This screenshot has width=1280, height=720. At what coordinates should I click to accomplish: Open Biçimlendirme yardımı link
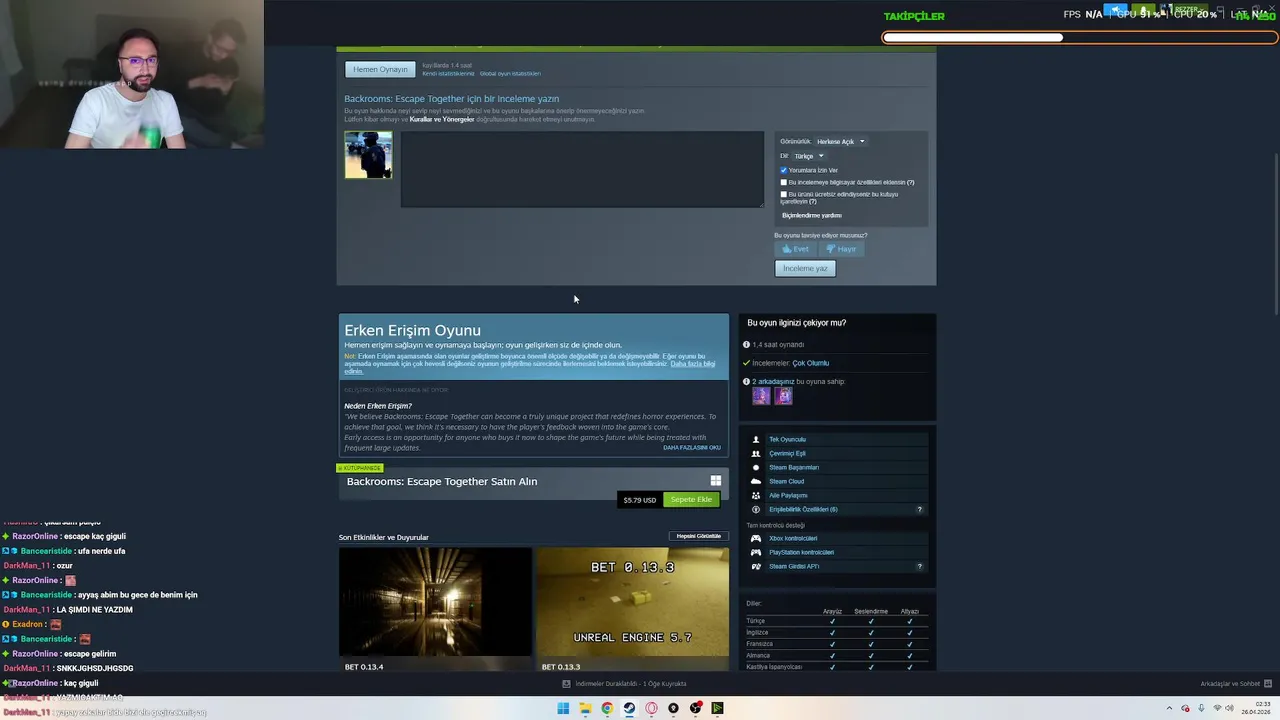(812, 215)
